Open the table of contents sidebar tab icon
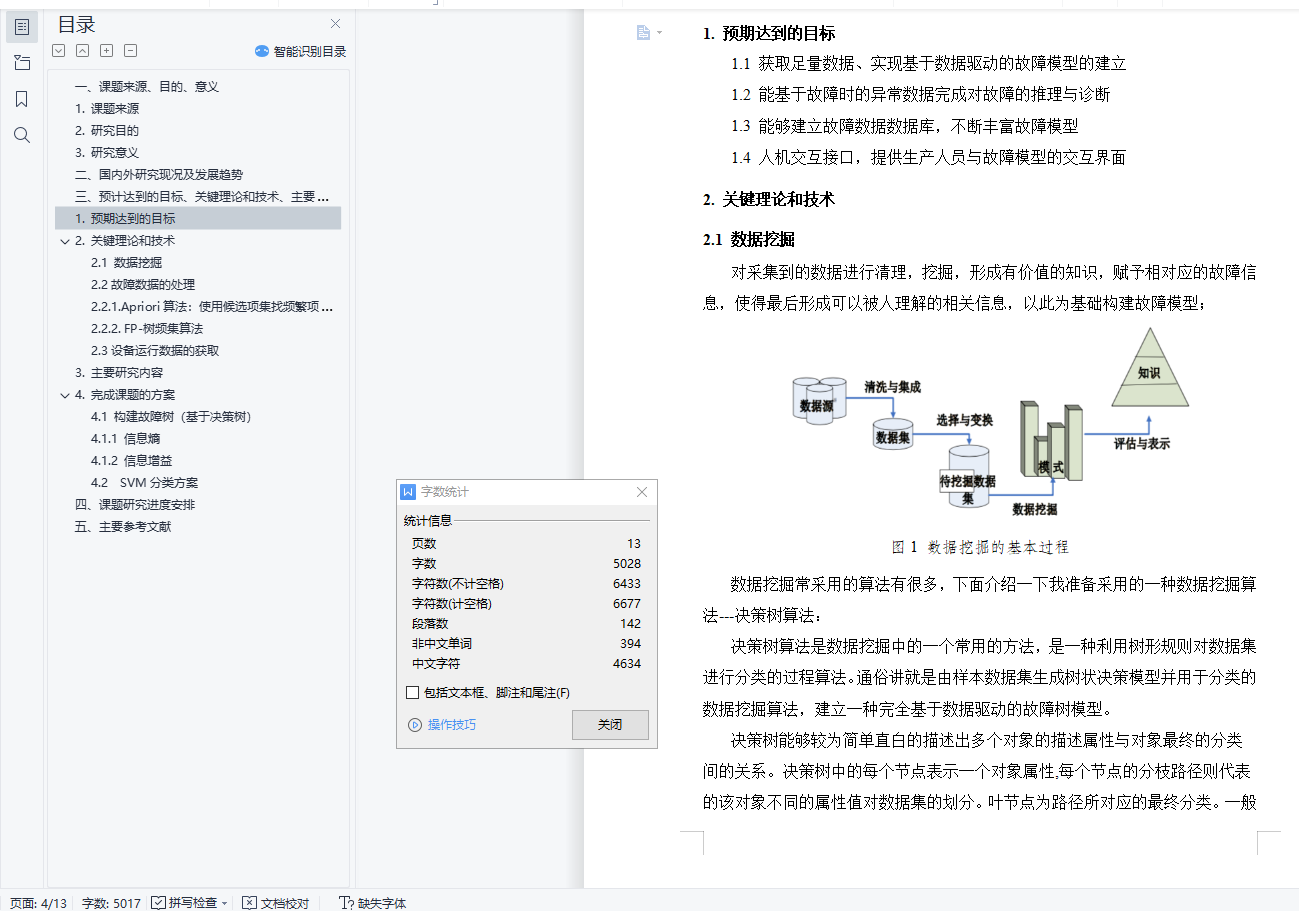The height and width of the screenshot is (911, 1299). [22, 27]
